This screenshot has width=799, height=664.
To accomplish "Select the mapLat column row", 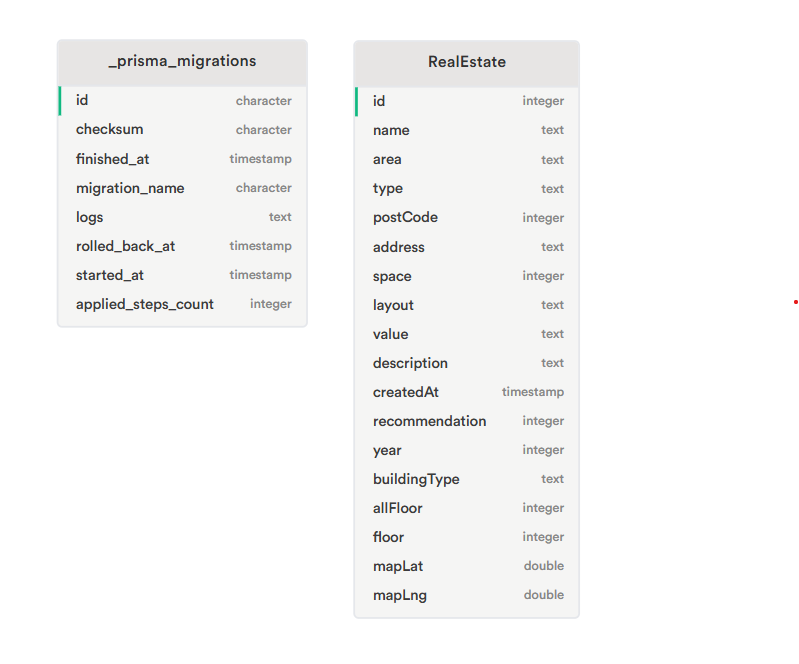I will (x=467, y=566).
